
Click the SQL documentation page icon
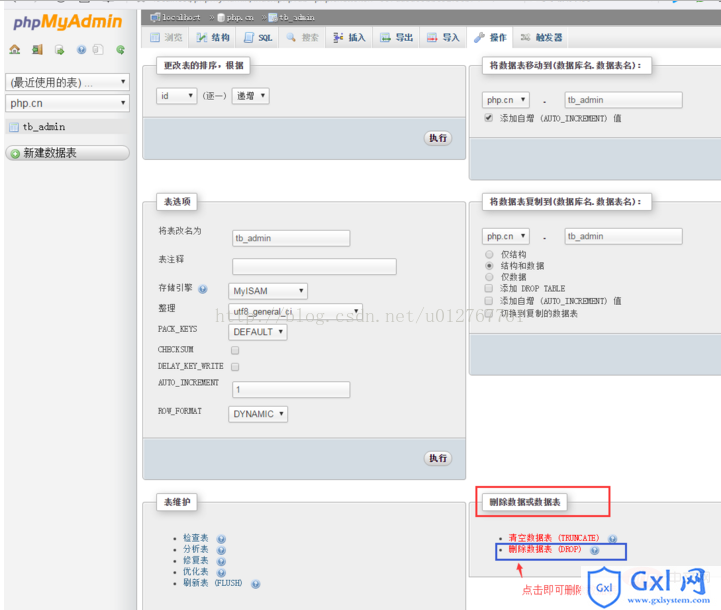pyautogui.click(x=97, y=50)
